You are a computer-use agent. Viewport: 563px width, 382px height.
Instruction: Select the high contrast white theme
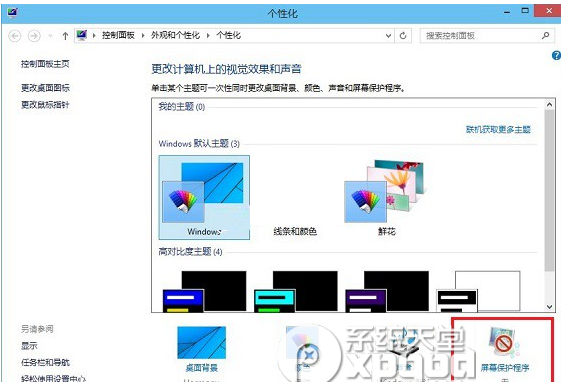pos(478,291)
